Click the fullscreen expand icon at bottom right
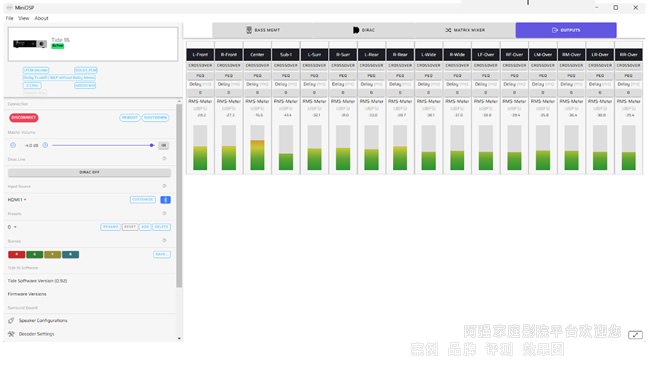Image resolution: width=650 pixels, height=380 pixels. tap(635, 334)
